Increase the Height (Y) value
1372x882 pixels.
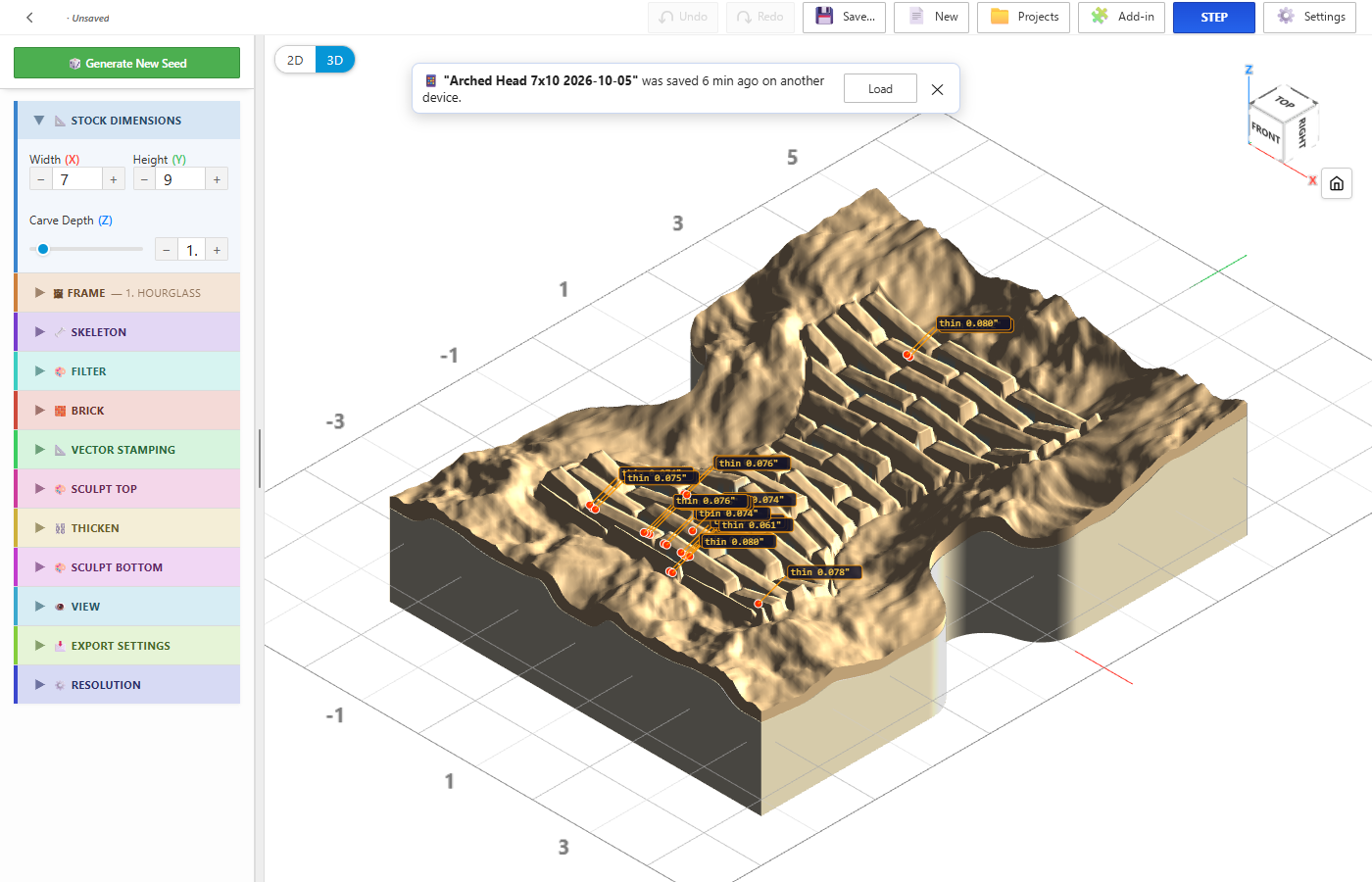(217, 179)
